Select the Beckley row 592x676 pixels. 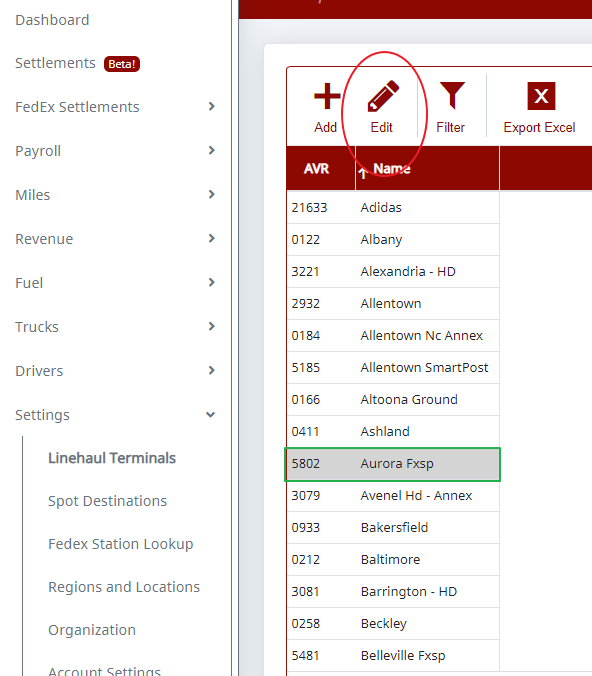click(393, 623)
